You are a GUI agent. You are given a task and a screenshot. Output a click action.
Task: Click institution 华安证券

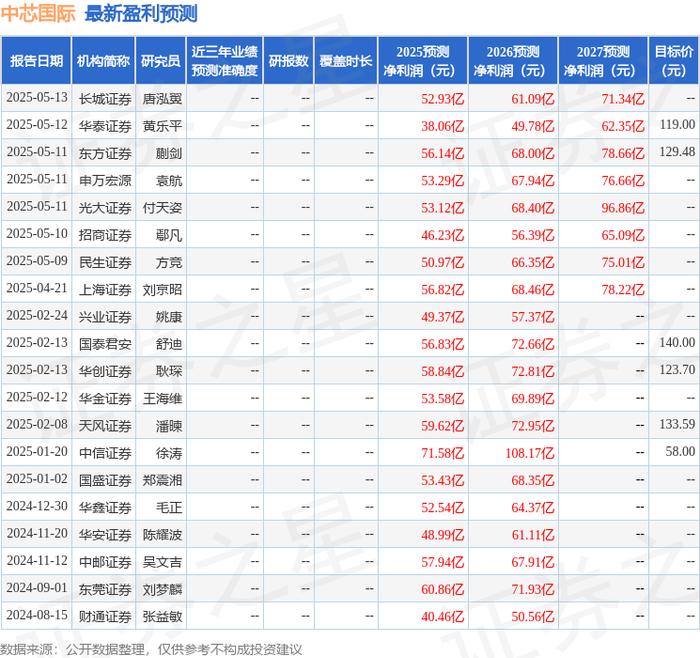[x=105, y=535]
